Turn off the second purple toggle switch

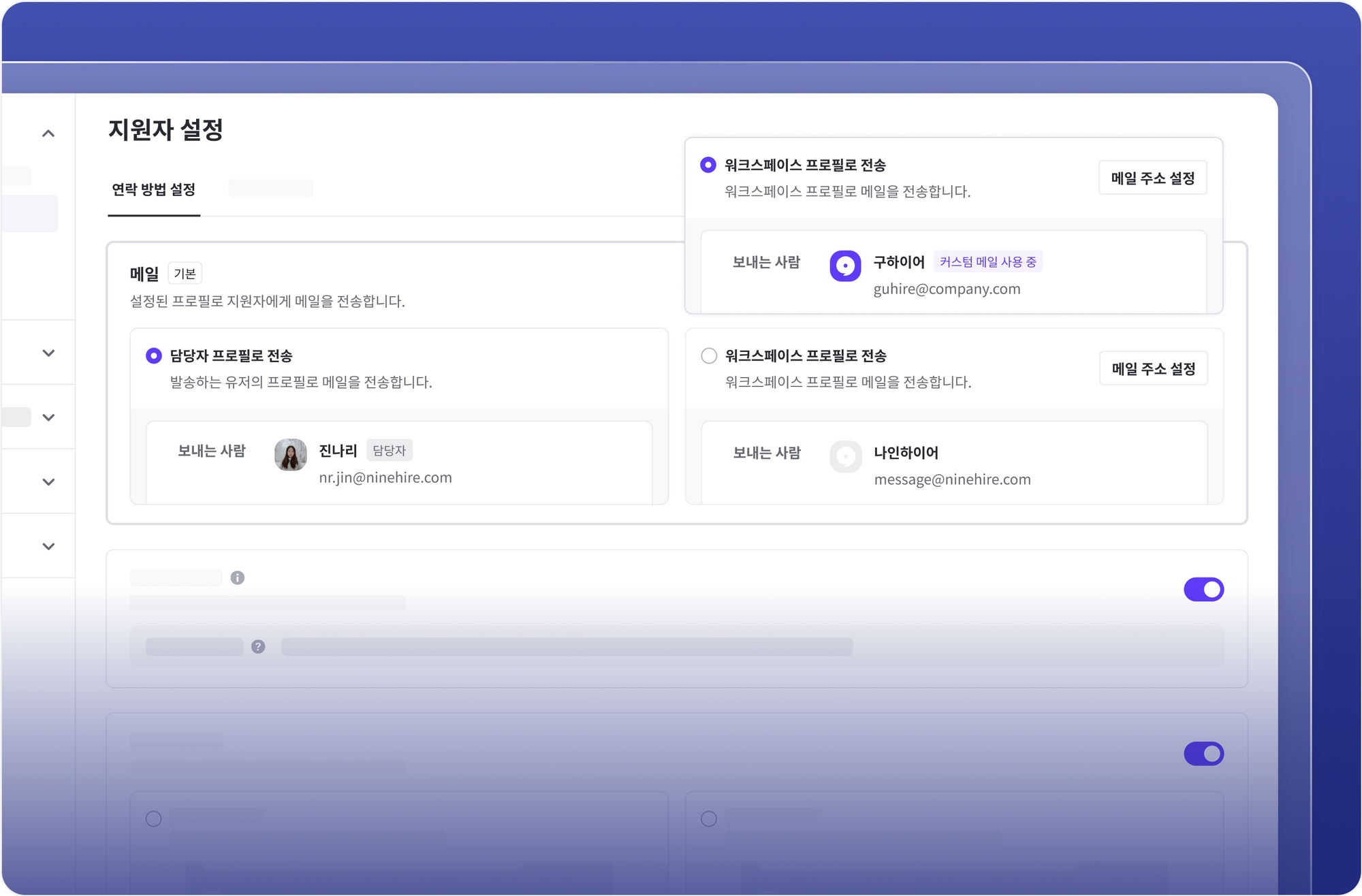[x=1203, y=753]
